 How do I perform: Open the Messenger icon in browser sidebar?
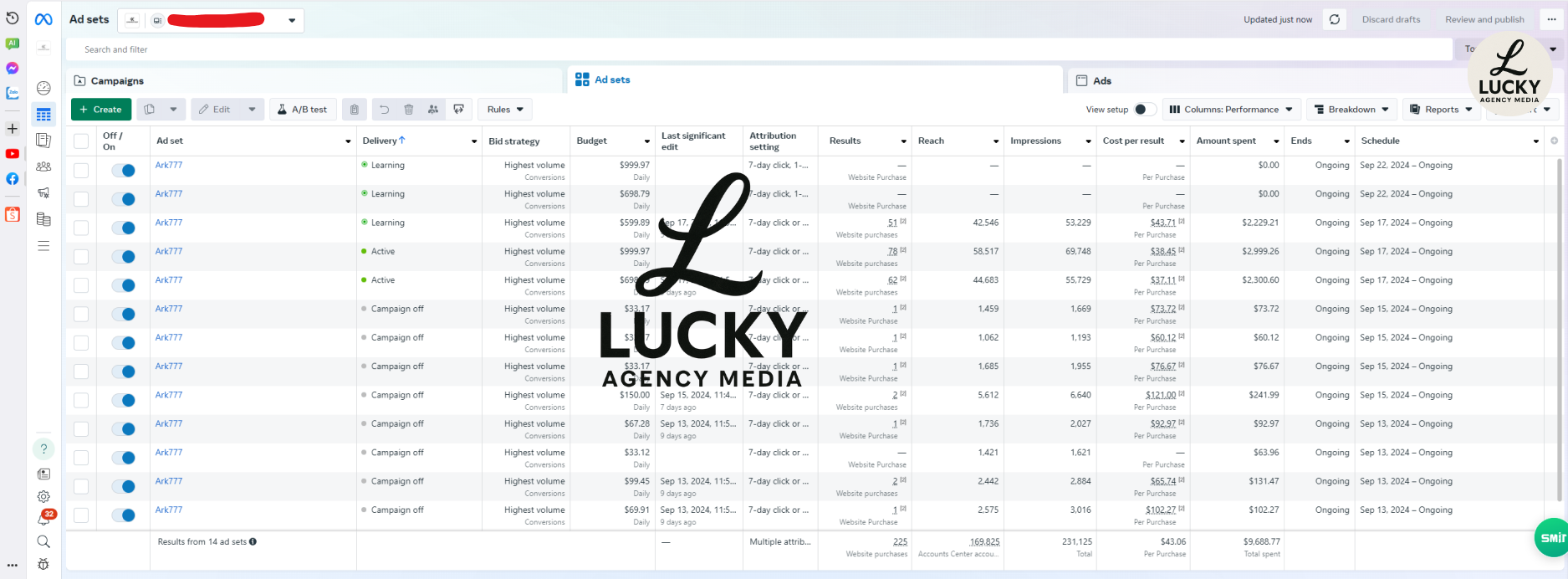click(13, 69)
